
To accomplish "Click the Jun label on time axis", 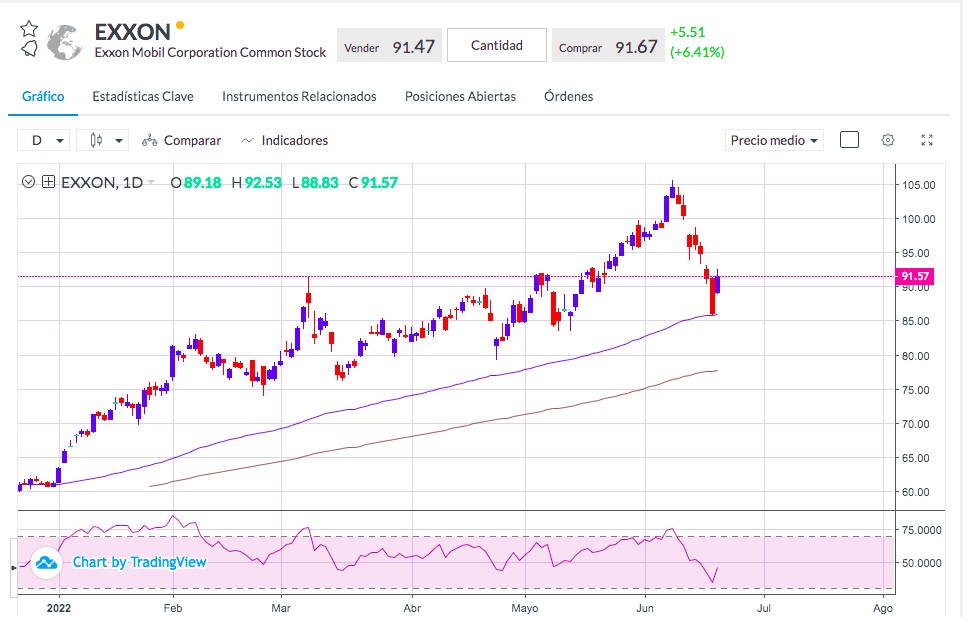I will pos(645,608).
